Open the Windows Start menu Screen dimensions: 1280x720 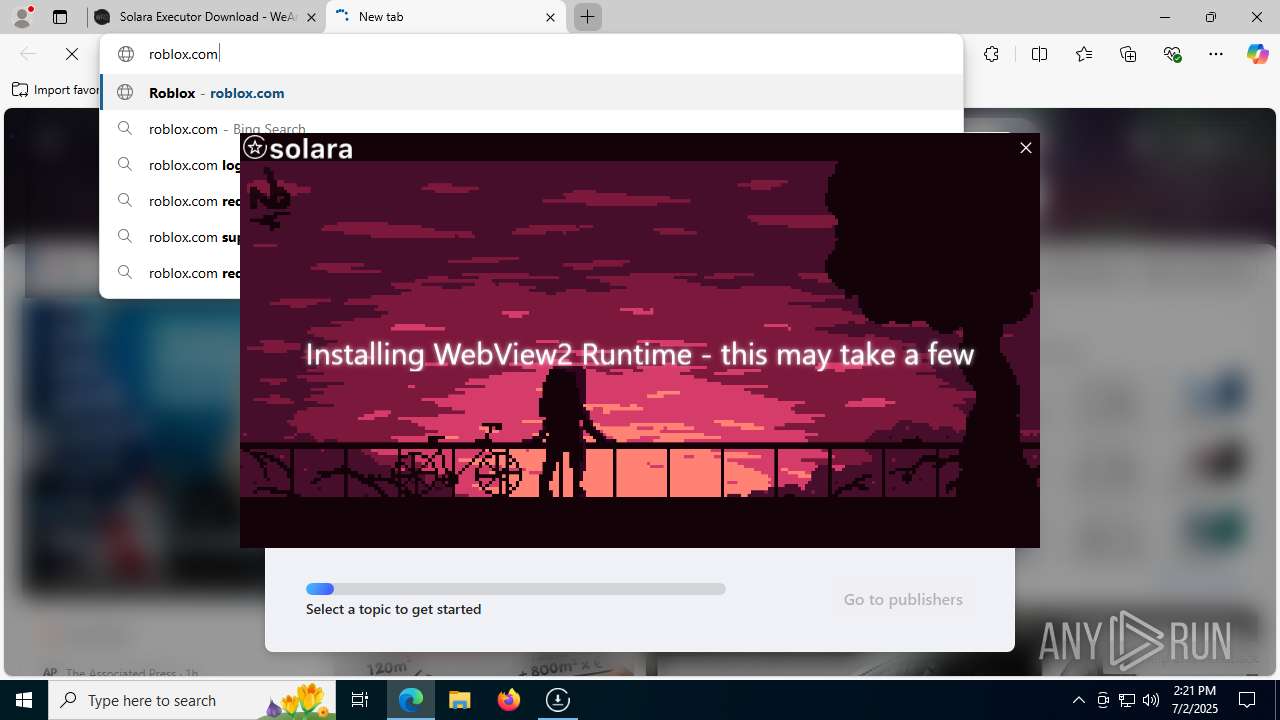pyautogui.click(x=24, y=700)
